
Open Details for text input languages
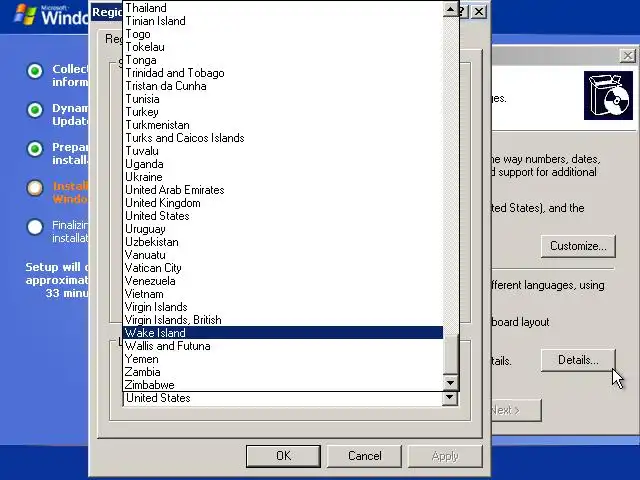click(578, 360)
